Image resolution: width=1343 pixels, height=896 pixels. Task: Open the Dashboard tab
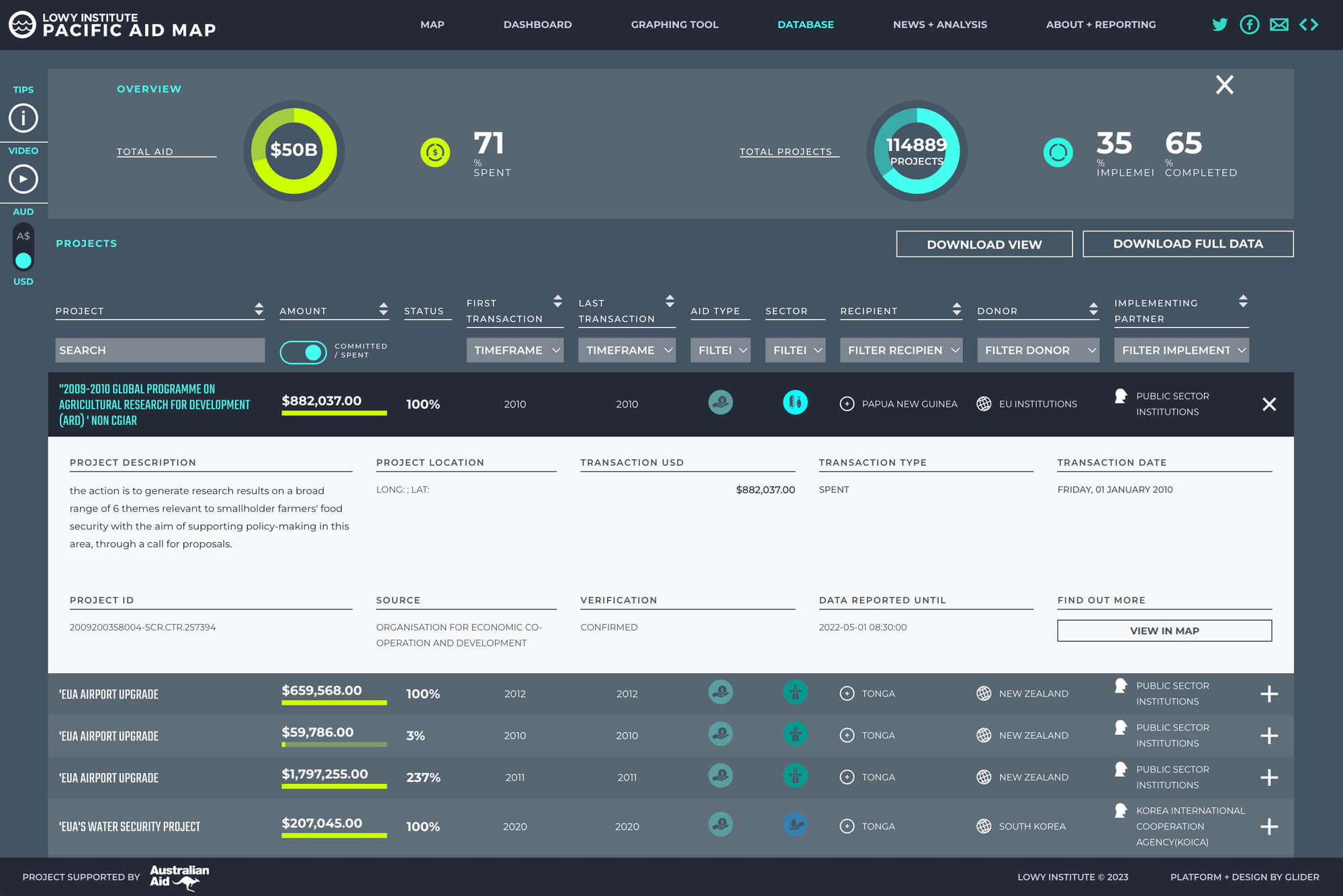538,25
